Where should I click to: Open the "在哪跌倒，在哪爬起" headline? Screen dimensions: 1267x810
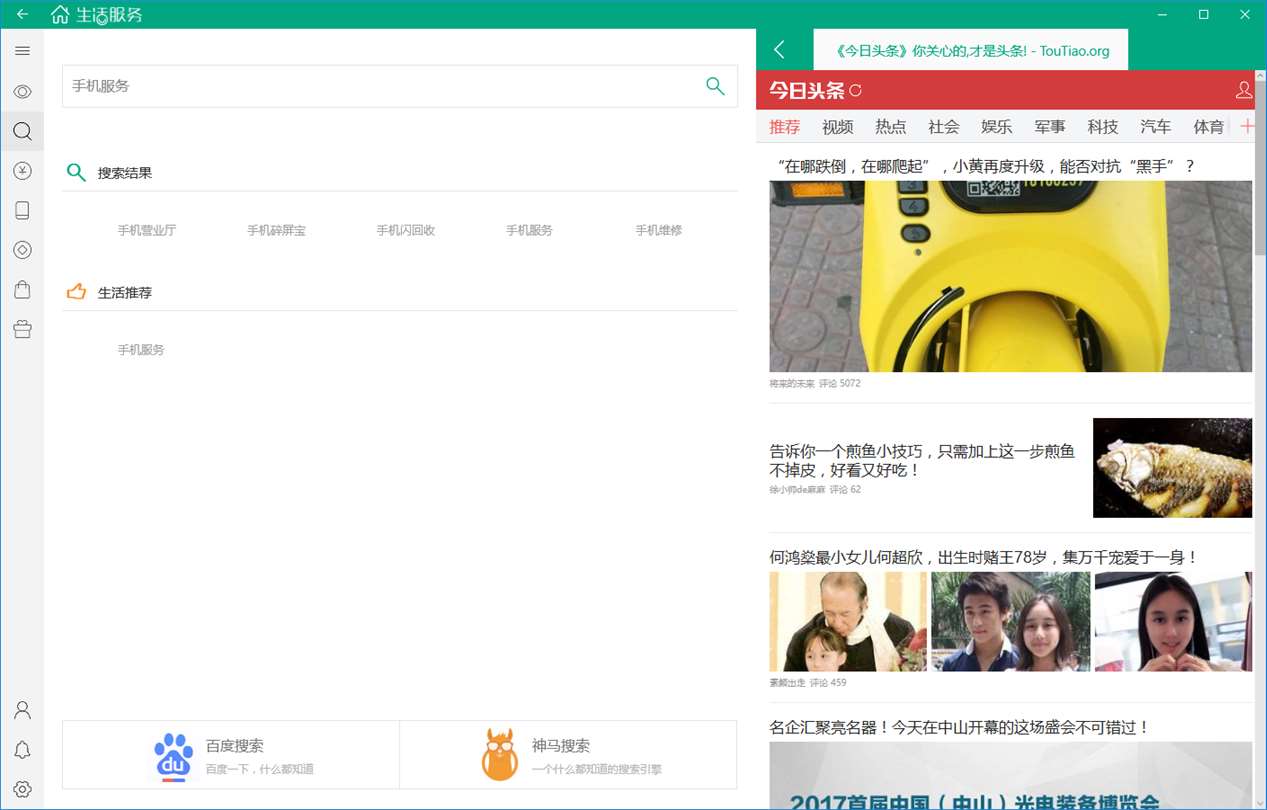984,166
